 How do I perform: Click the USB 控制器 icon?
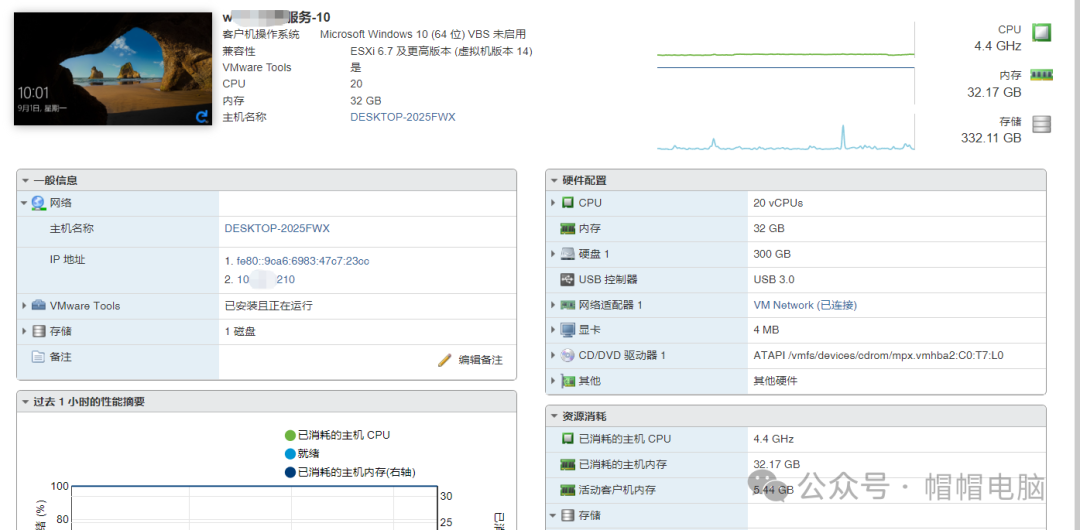(x=568, y=279)
